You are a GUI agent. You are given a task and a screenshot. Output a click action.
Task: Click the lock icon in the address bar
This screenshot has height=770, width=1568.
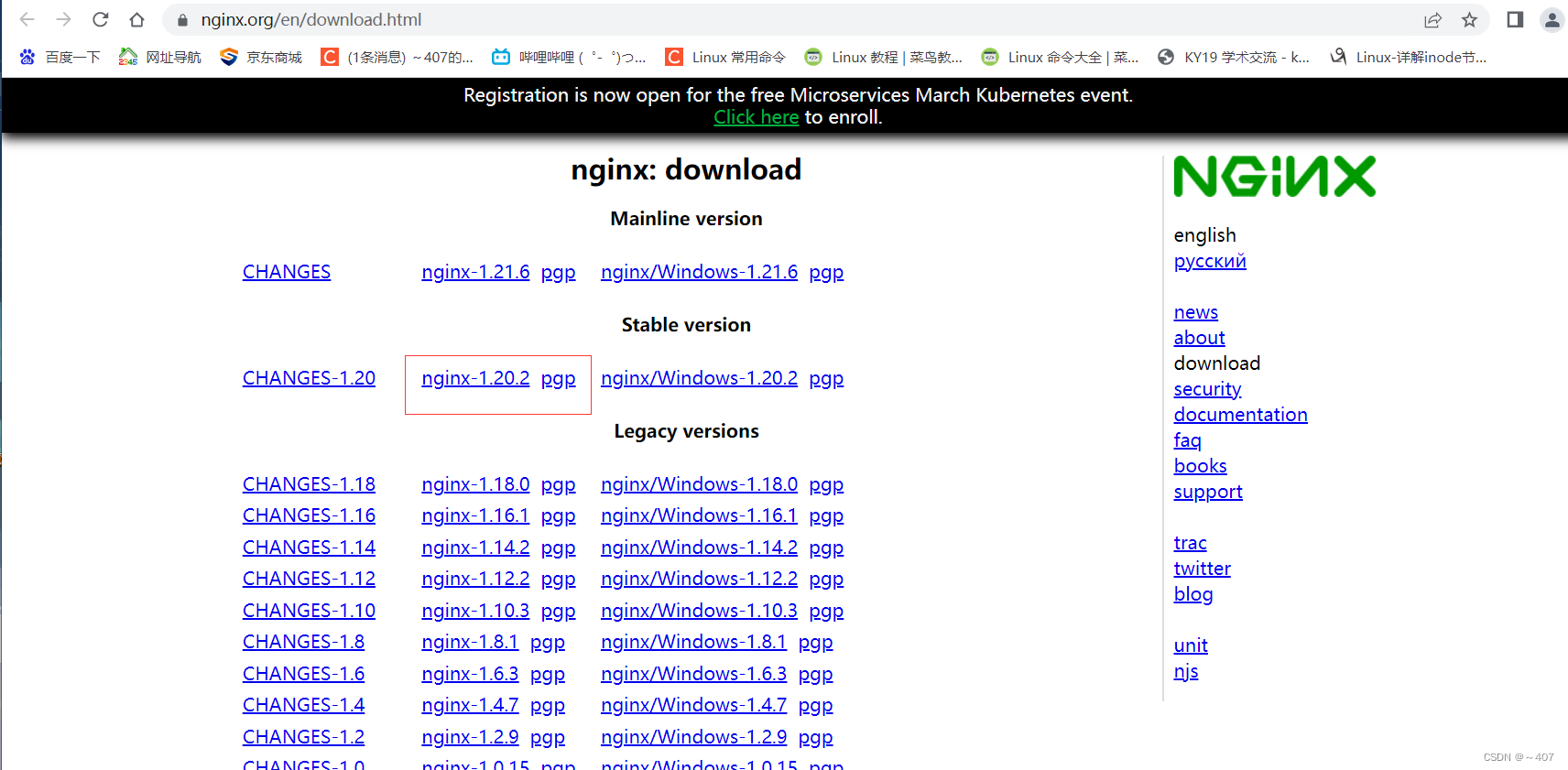pyautogui.click(x=182, y=20)
